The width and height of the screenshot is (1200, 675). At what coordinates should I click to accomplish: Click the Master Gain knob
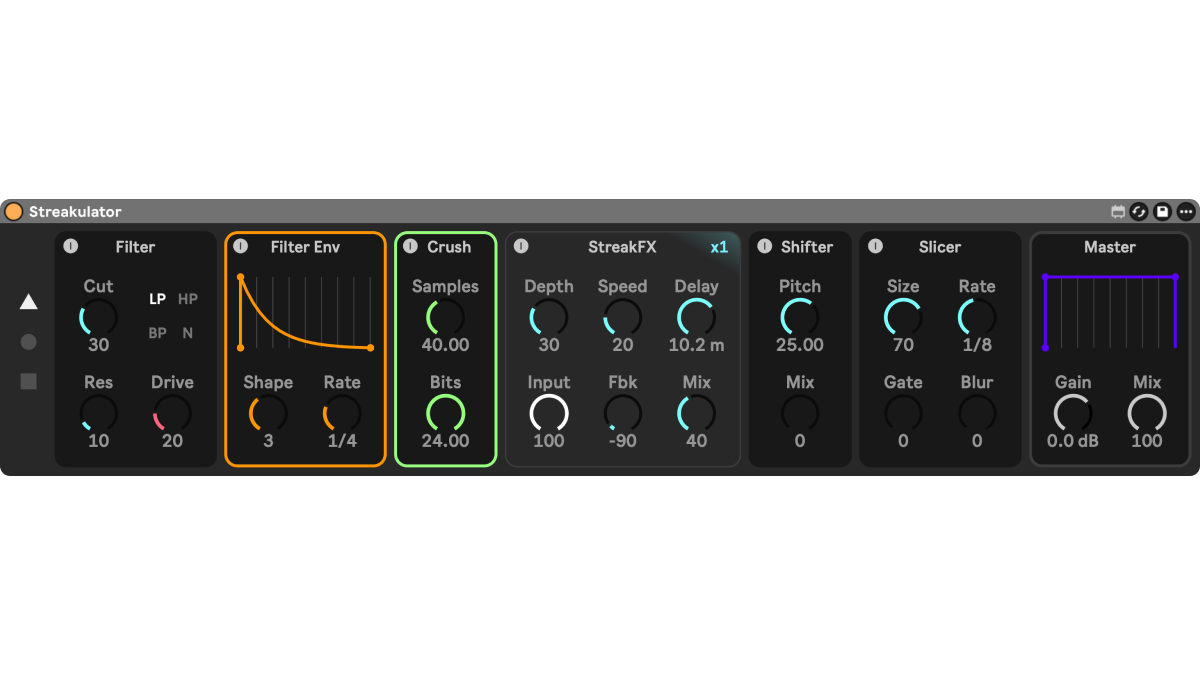coord(1072,412)
